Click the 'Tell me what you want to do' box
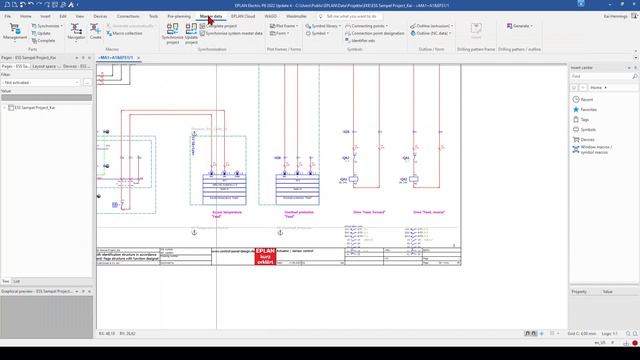This screenshot has height=360, width=640. pyautogui.click(x=350, y=16)
